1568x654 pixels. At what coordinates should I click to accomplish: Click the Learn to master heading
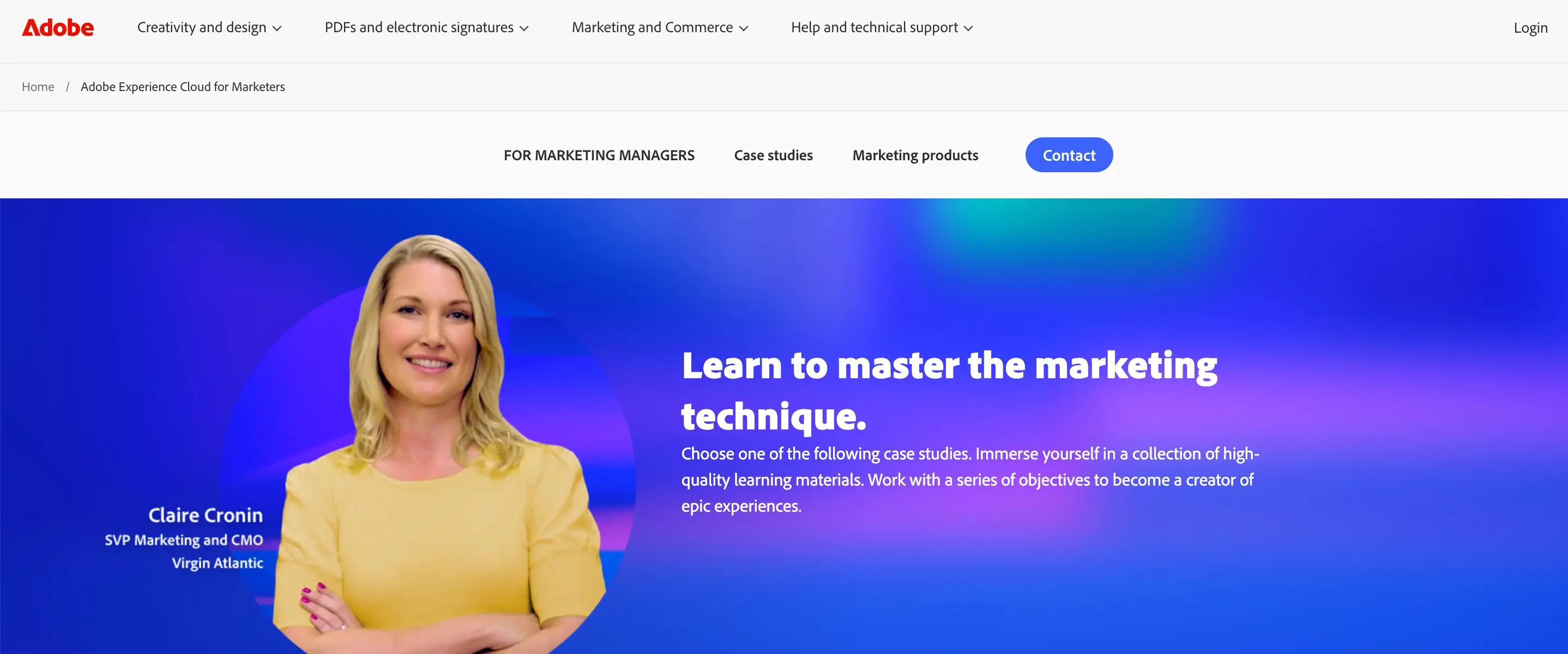pos(950,391)
